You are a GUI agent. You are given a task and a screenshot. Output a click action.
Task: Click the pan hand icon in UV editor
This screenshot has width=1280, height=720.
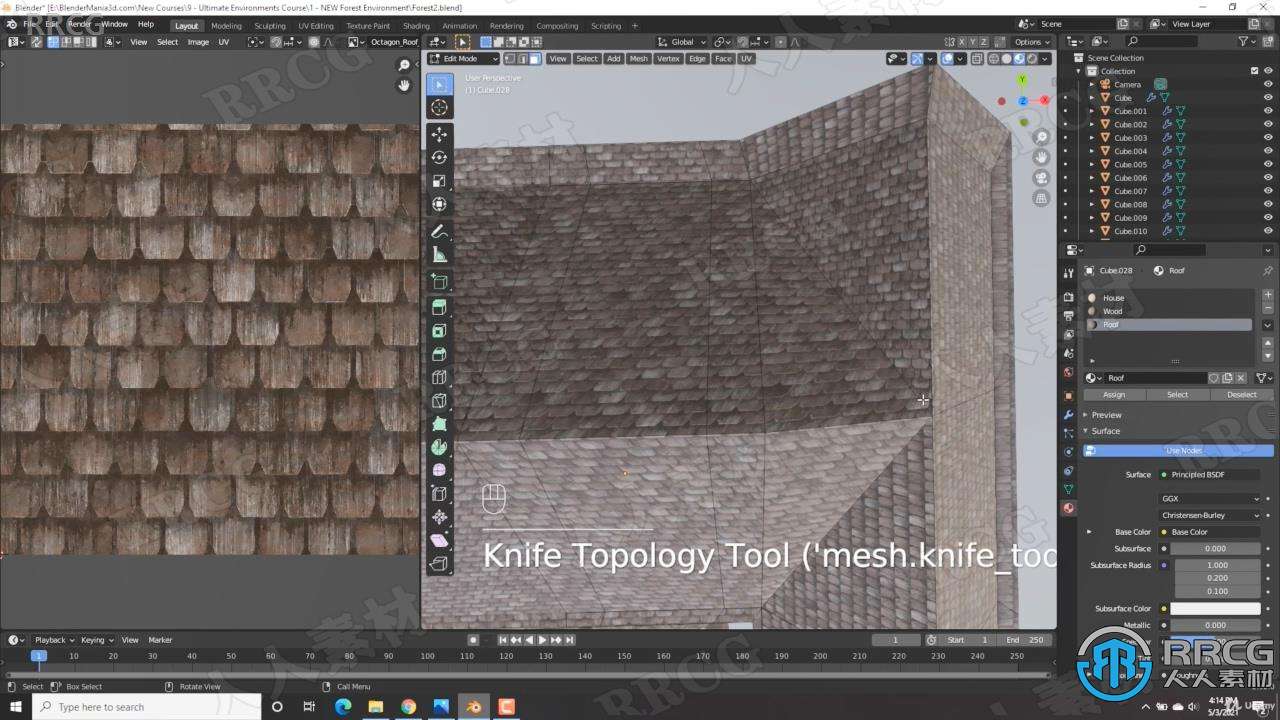click(404, 86)
